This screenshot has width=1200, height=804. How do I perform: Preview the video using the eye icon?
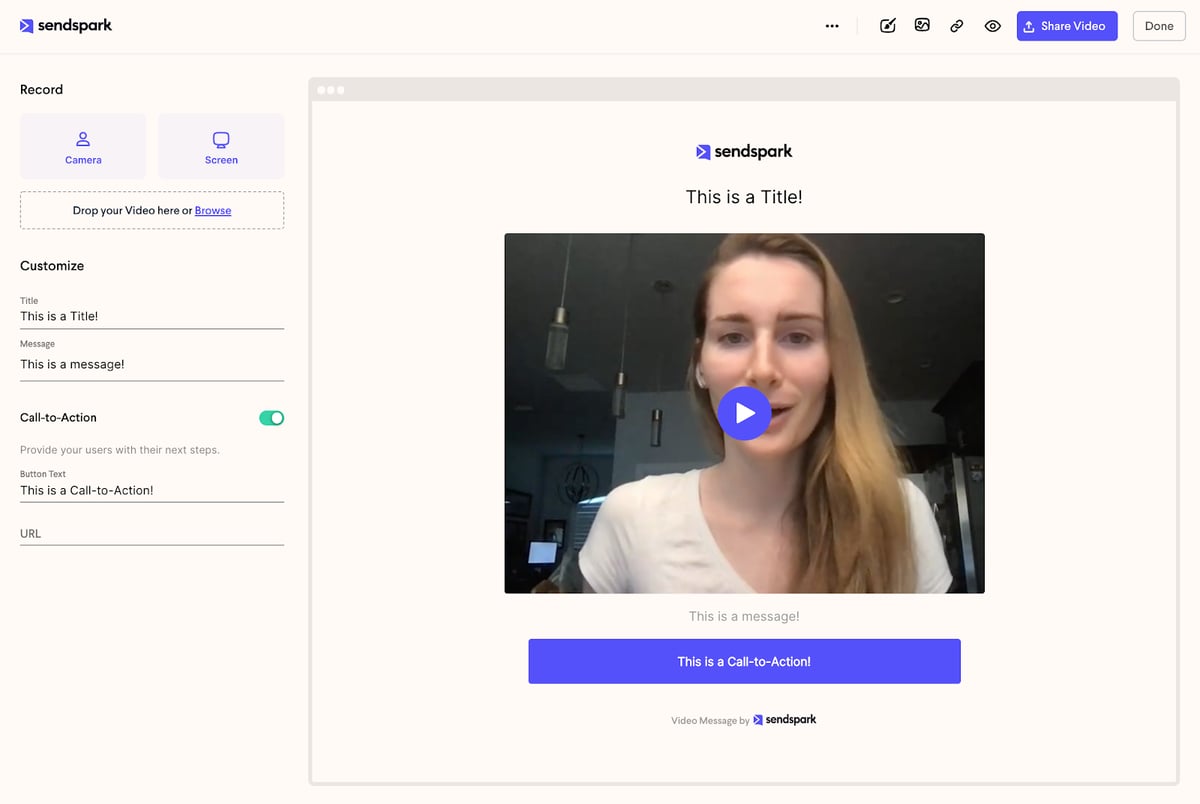[992, 25]
